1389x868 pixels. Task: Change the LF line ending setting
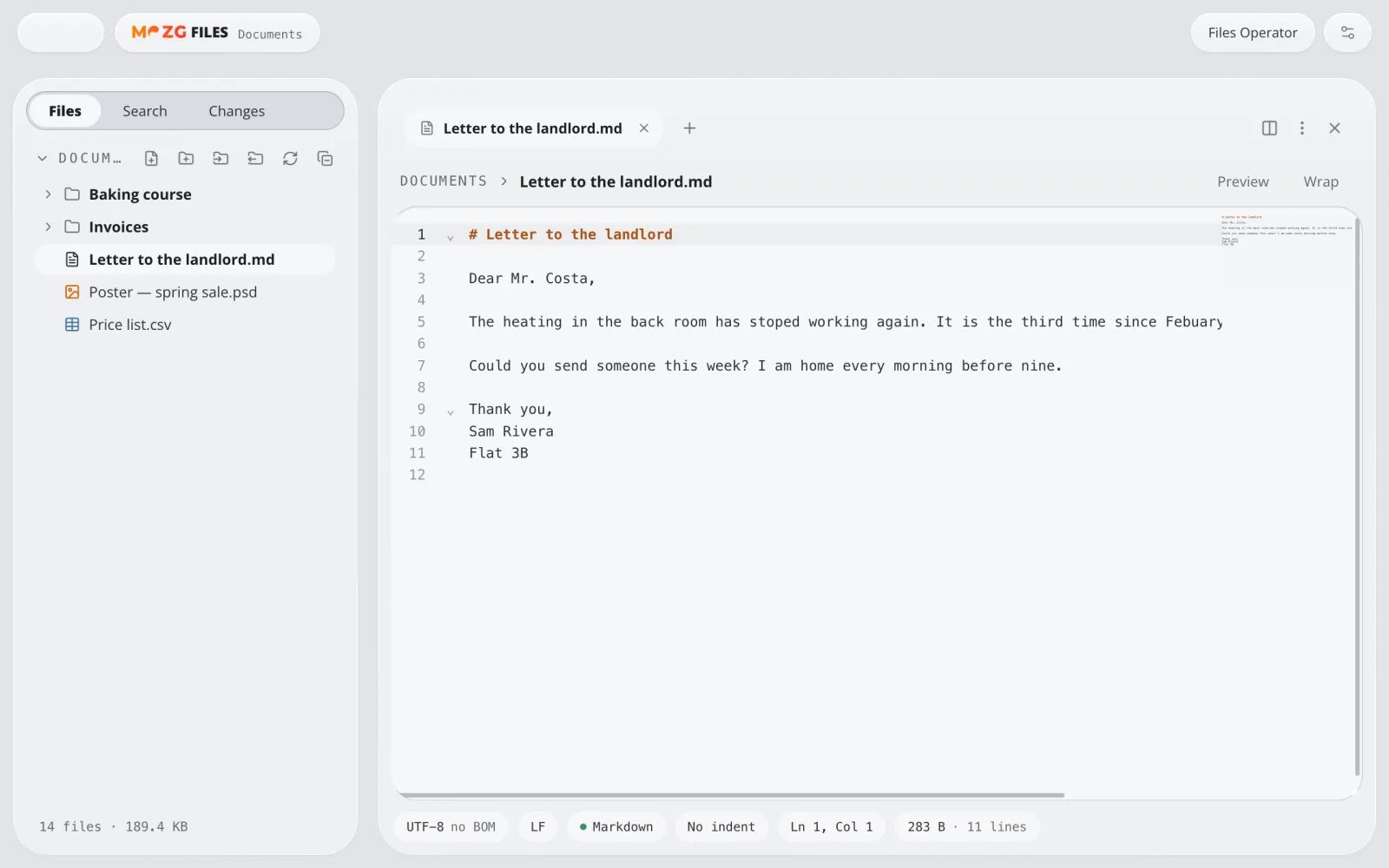click(x=538, y=826)
